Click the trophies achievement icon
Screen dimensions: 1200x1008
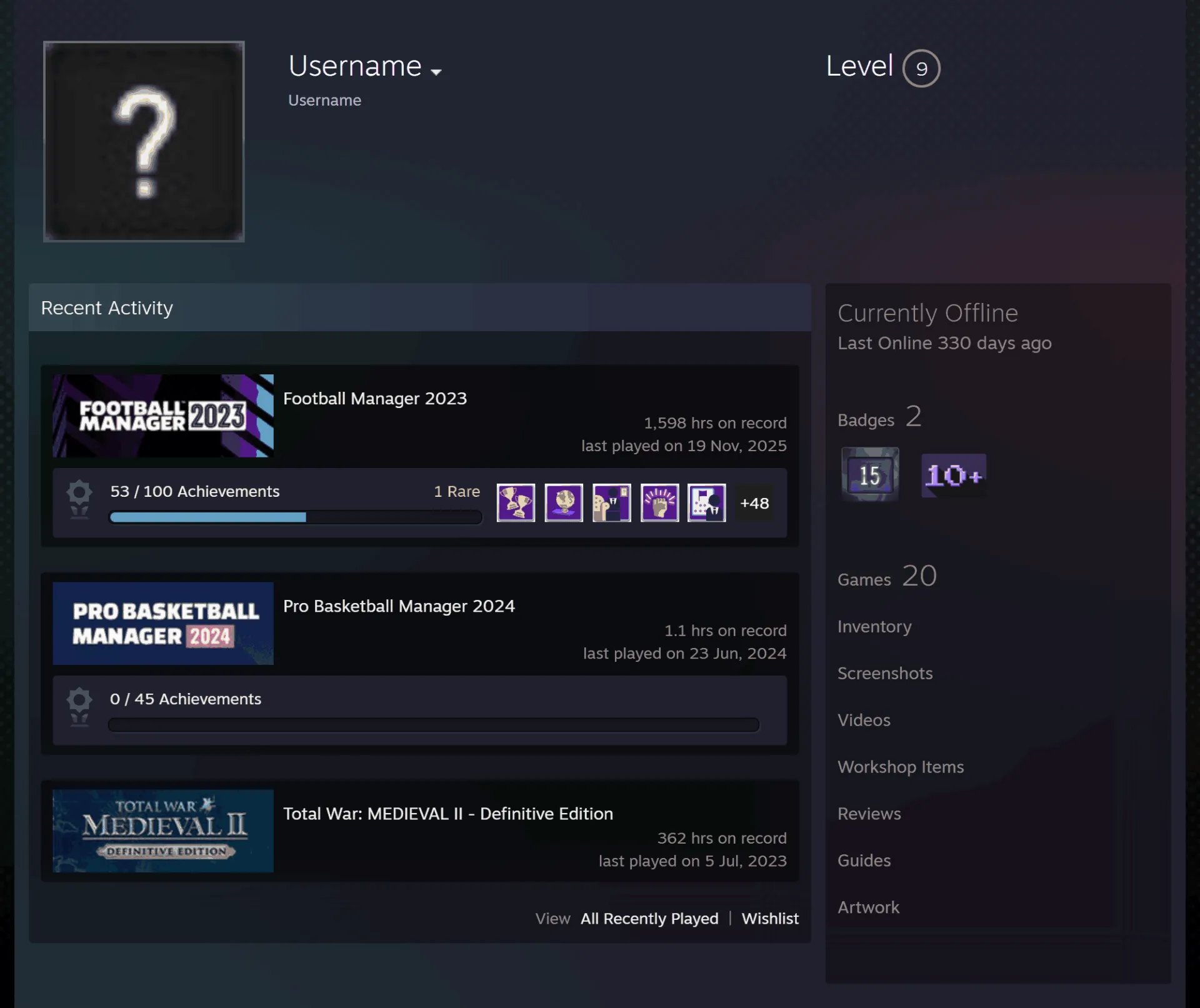pos(516,502)
